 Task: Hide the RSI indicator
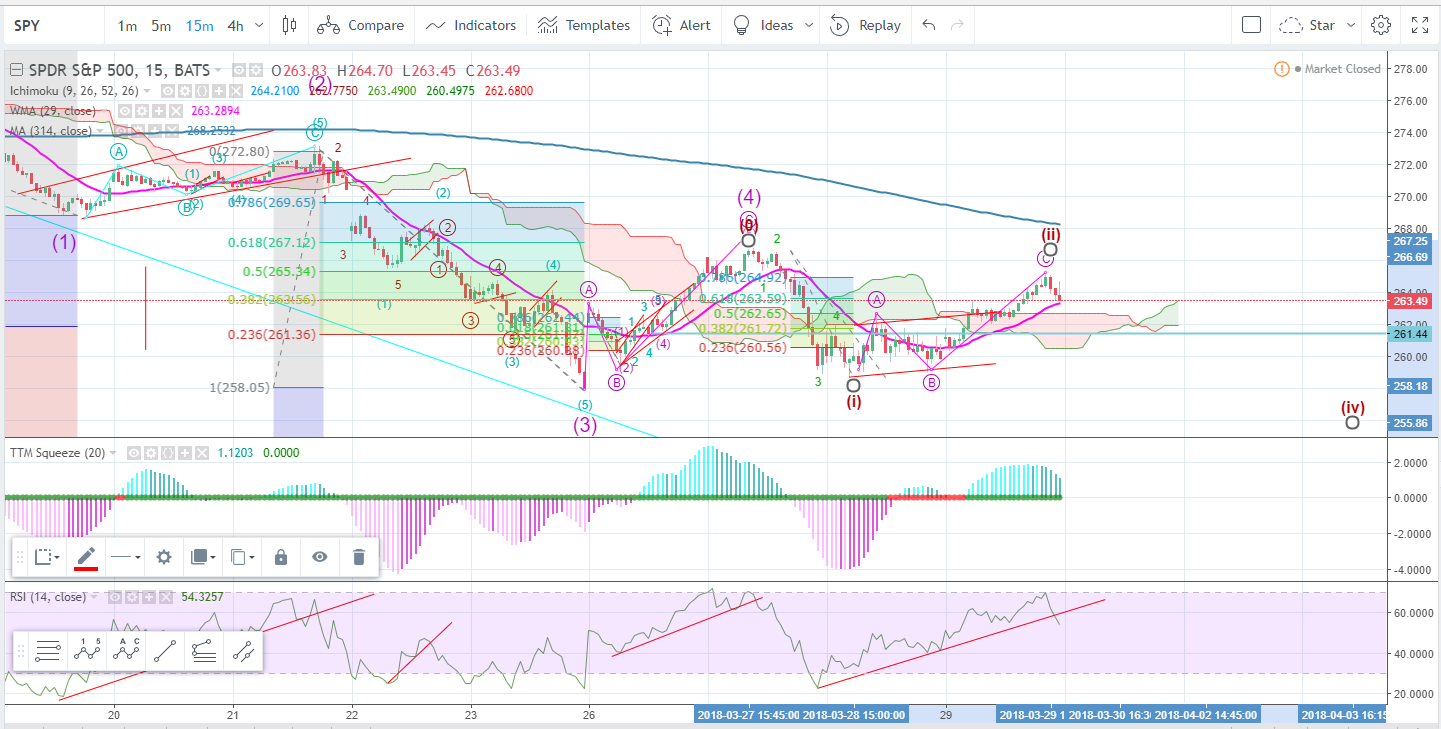pyautogui.click(x=115, y=597)
